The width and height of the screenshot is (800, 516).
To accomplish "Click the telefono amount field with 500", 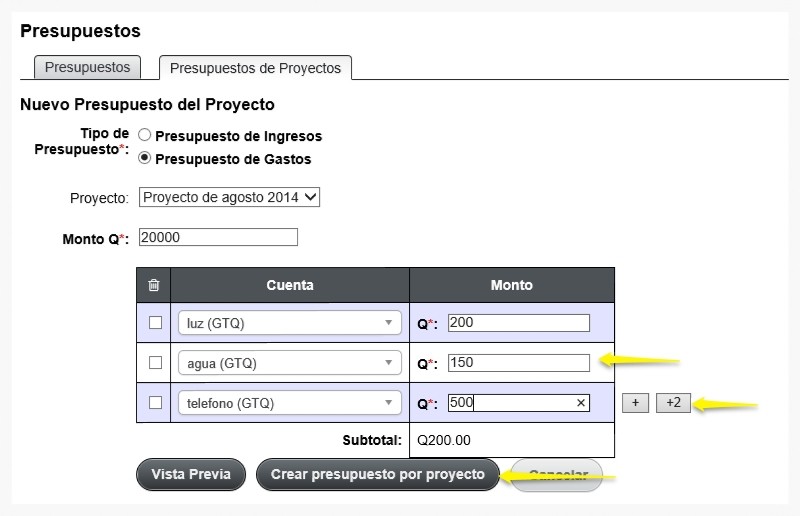I will (519, 403).
